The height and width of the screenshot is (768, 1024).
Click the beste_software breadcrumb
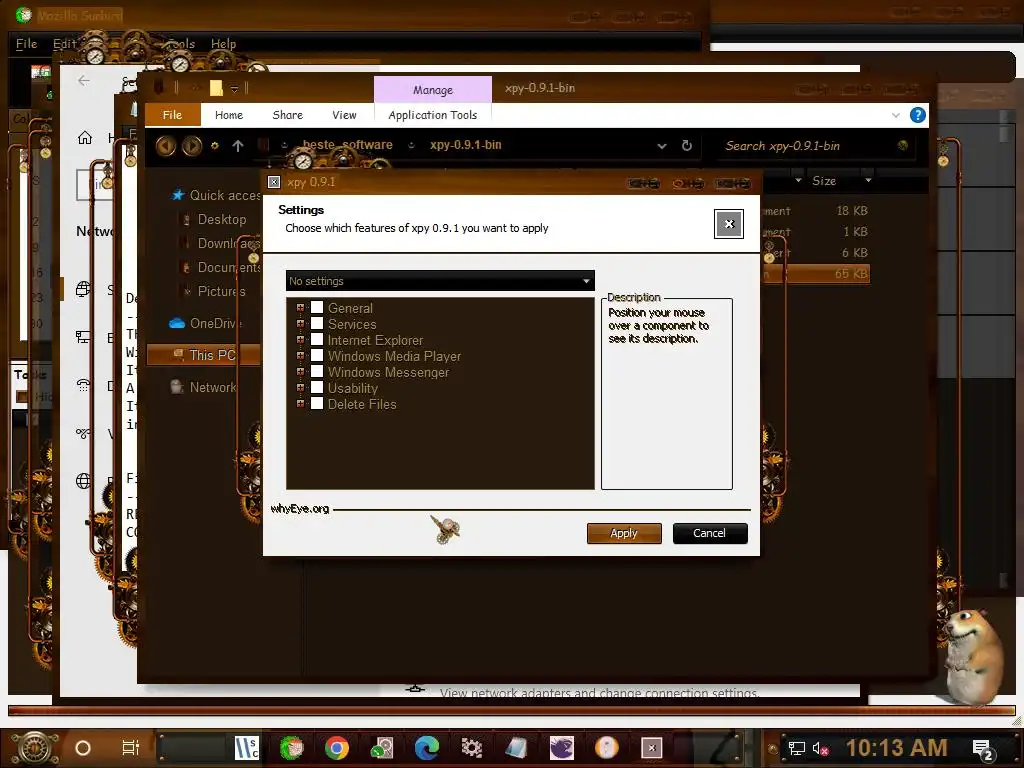point(347,145)
